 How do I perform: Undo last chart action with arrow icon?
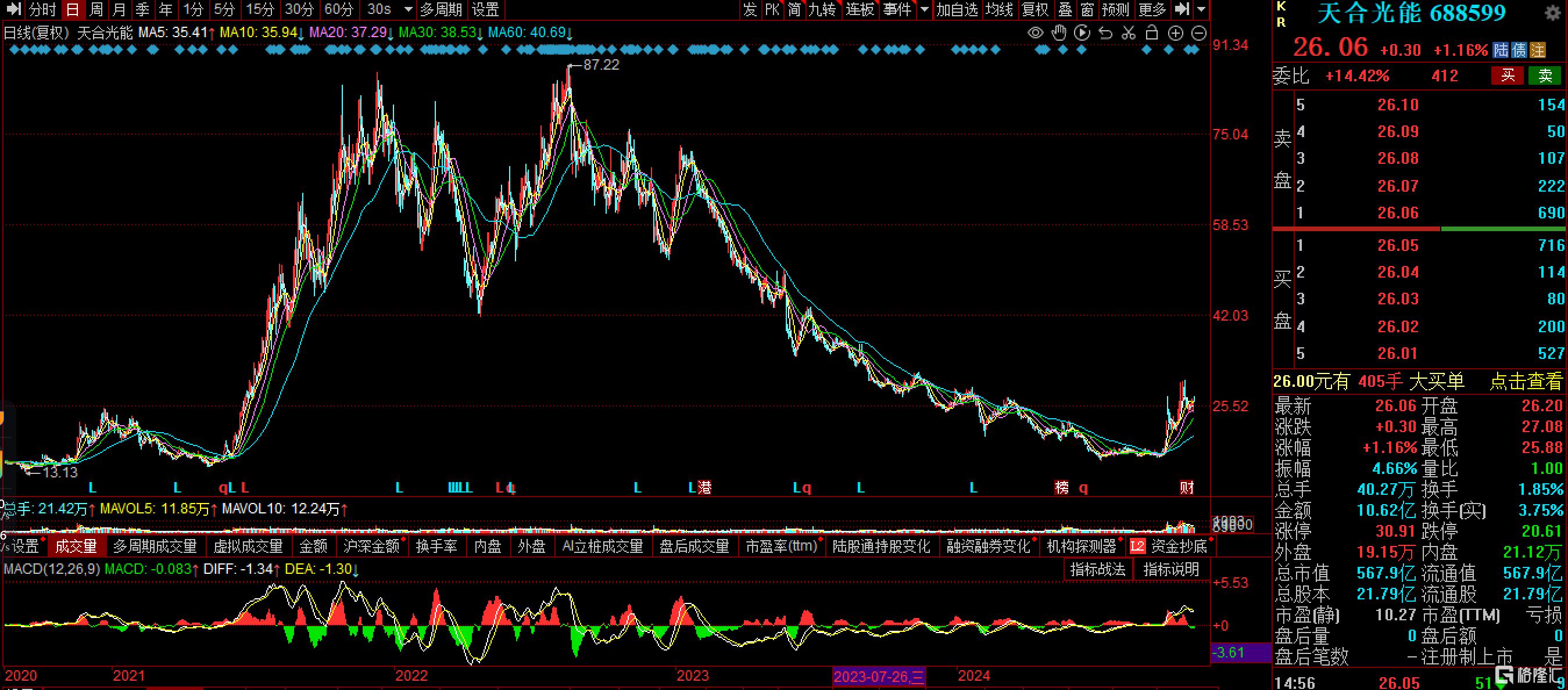pyautogui.click(x=1105, y=33)
